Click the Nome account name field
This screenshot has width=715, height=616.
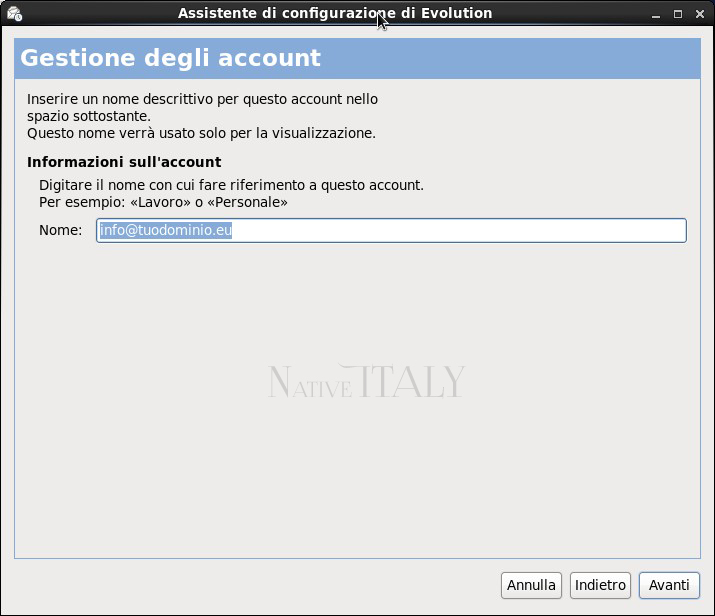(x=391, y=230)
